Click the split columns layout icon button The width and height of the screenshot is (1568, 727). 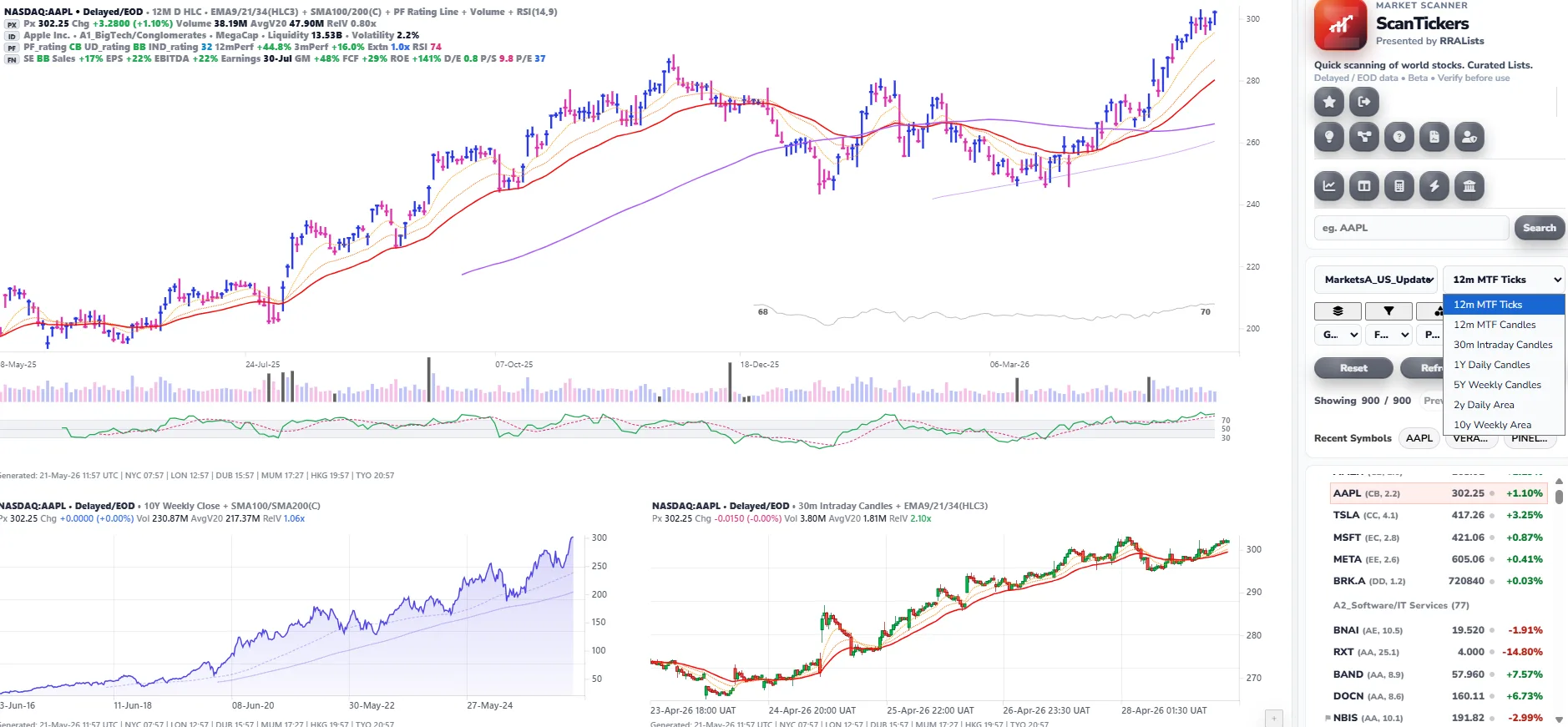(x=1364, y=186)
